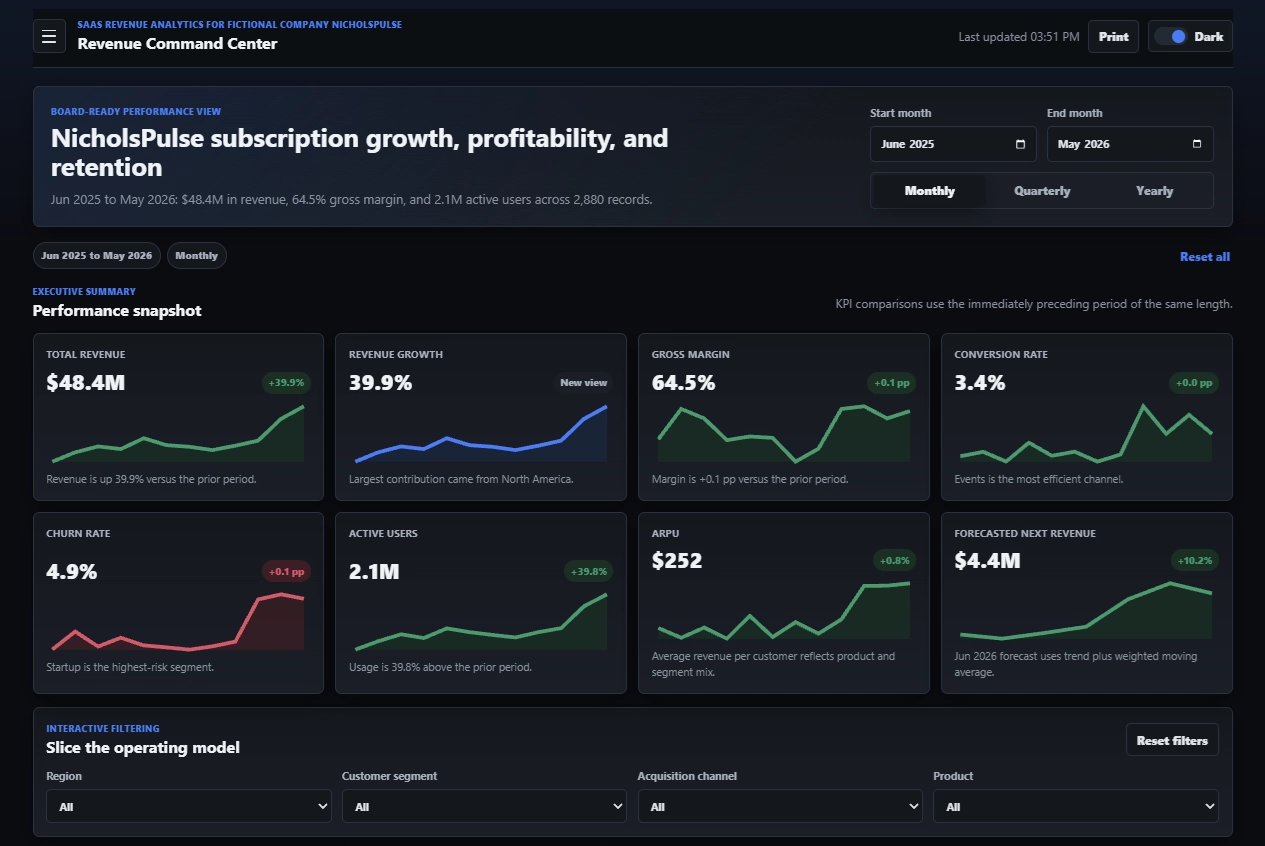1265x846 pixels.
Task: Click 'Startup is the highest-risk segment' note
Action: pos(130,667)
